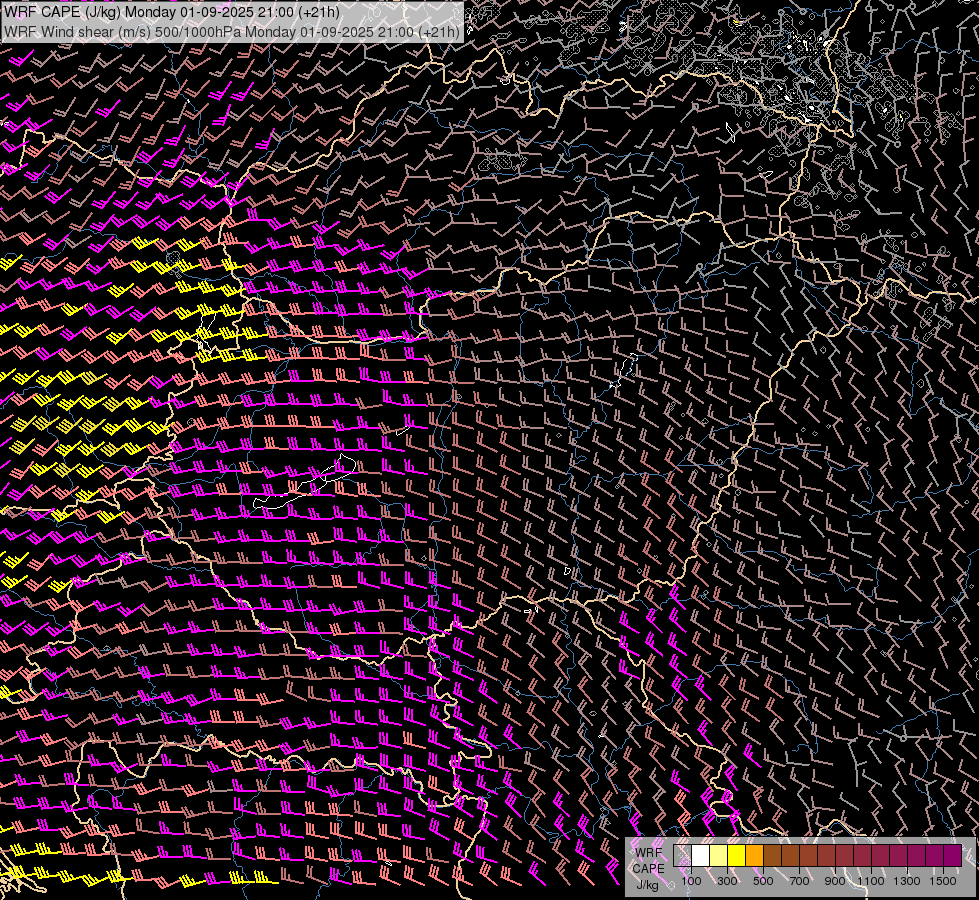
Task: Click the '1500' legend tick label
Action: tap(943, 881)
